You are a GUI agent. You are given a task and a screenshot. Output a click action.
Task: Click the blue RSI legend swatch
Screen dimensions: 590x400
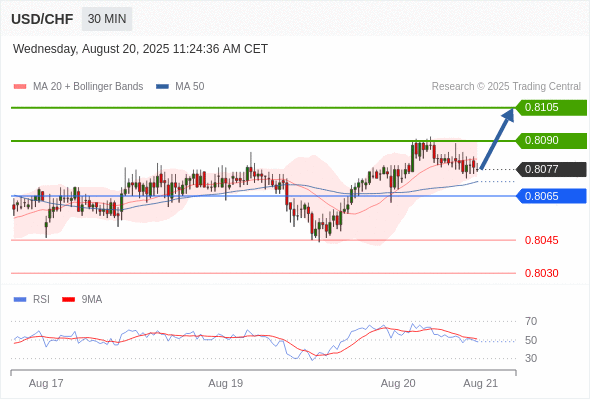click(20, 300)
